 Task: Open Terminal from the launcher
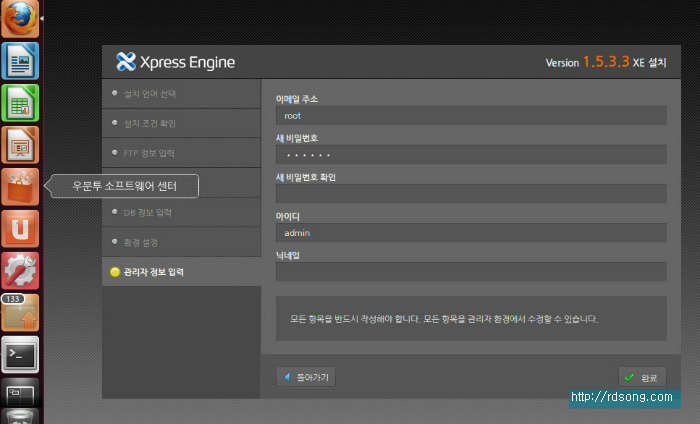20,354
